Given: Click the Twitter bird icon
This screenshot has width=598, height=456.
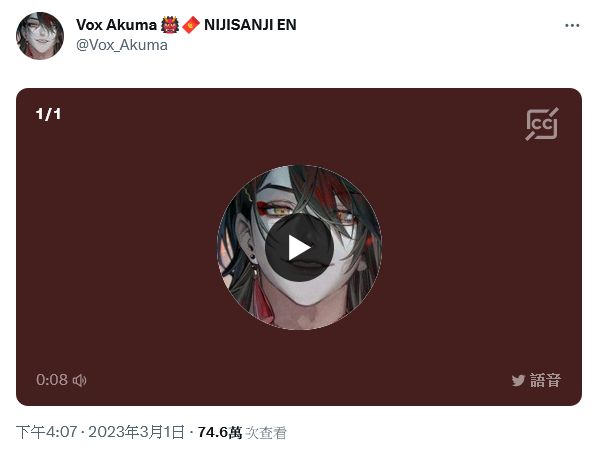Looking at the screenshot, I should tap(518, 380).
